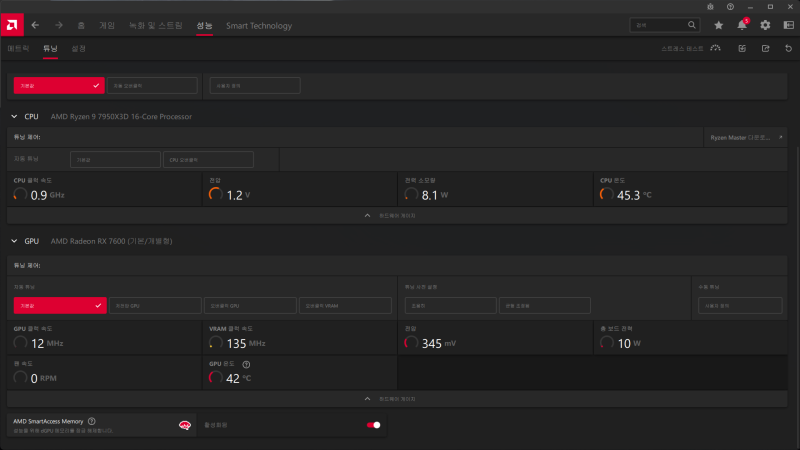Open the 성능 tab
Image resolution: width=800 pixels, height=450 pixels.
tap(205, 26)
